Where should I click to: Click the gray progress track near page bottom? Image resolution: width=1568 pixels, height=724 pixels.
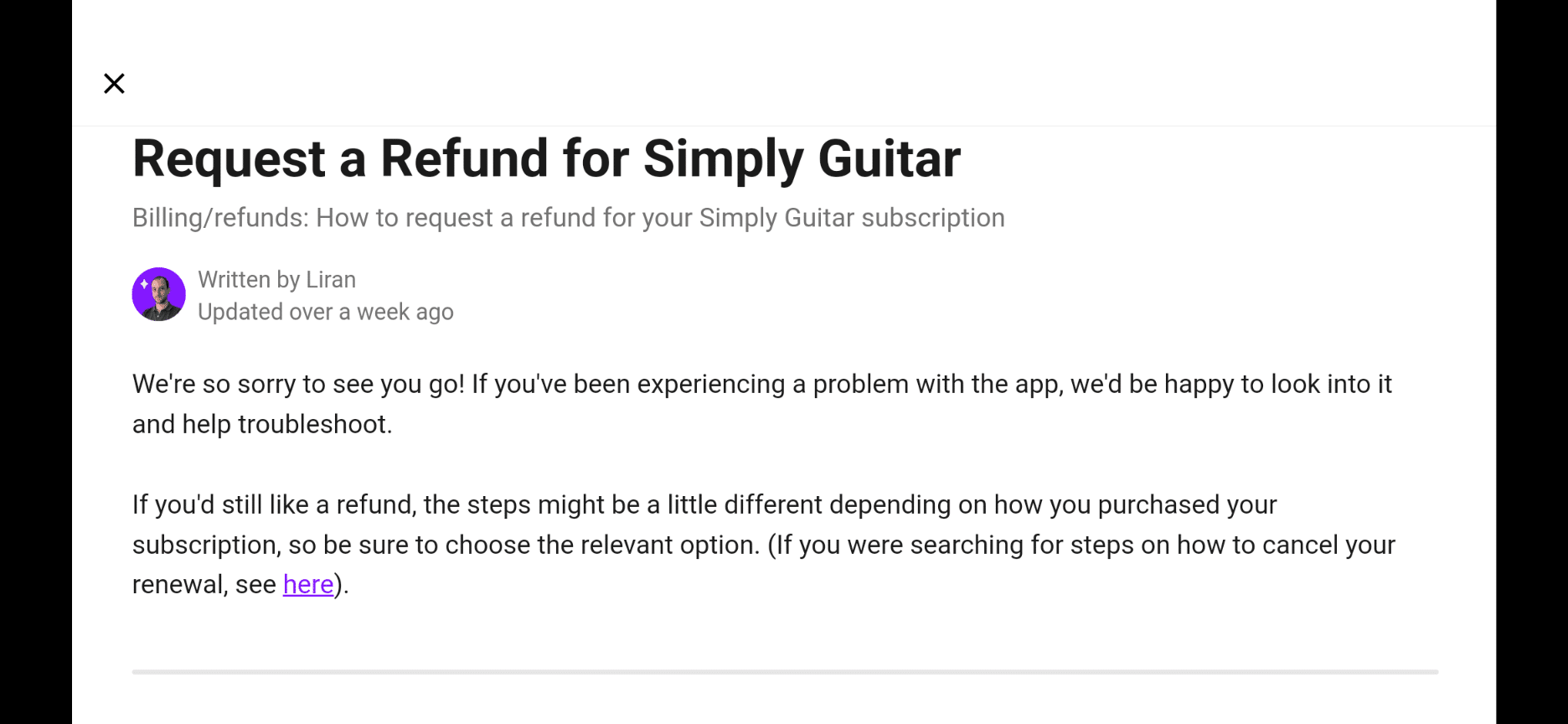(x=784, y=670)
